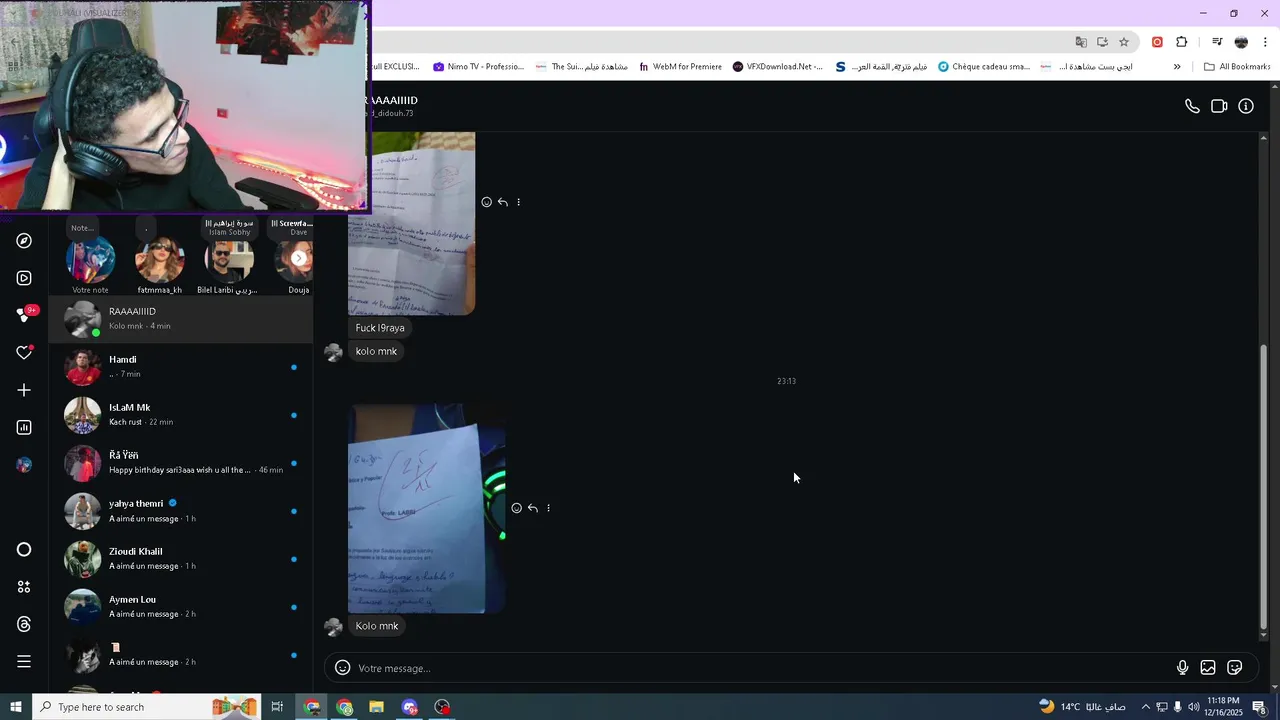The width and height of the screenshot is (1280, 720).
Task: Open Reels in the left sidebar
Action: click(24, 278)
